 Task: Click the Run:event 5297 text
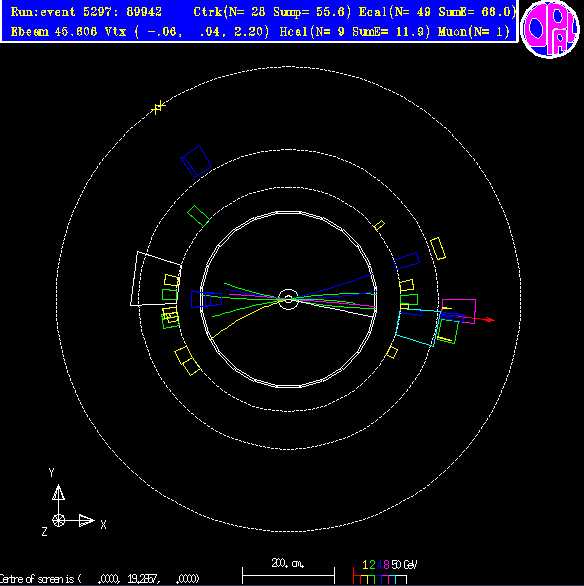(x=86, y=12)
